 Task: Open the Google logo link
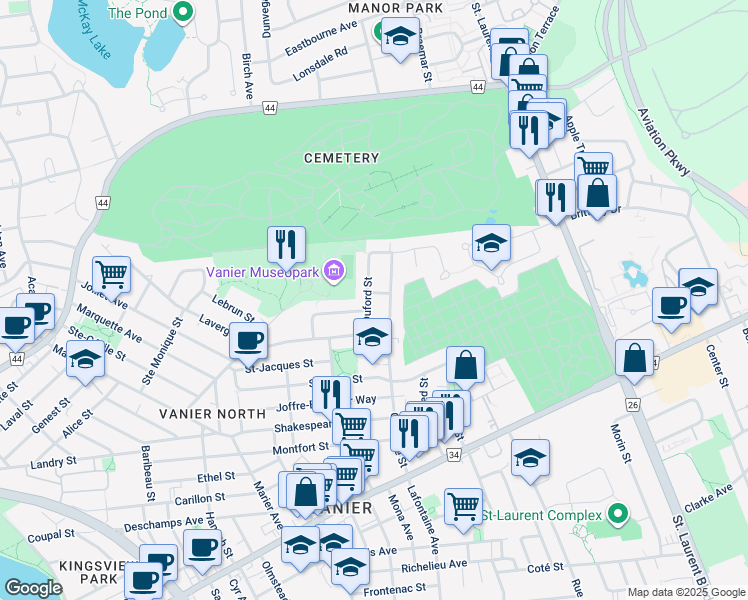(x=33, y=588)
